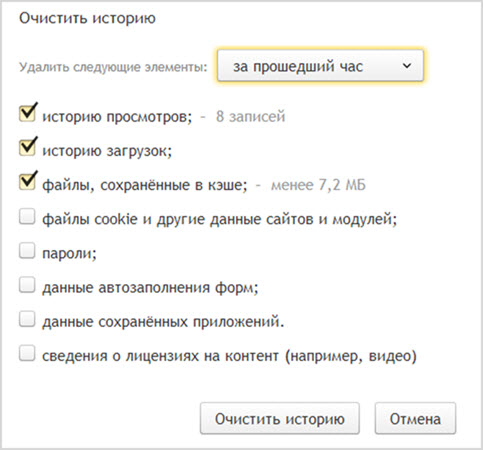Click the «пароли;» label text
483x450 pixels.
click(x=69, y=254)
